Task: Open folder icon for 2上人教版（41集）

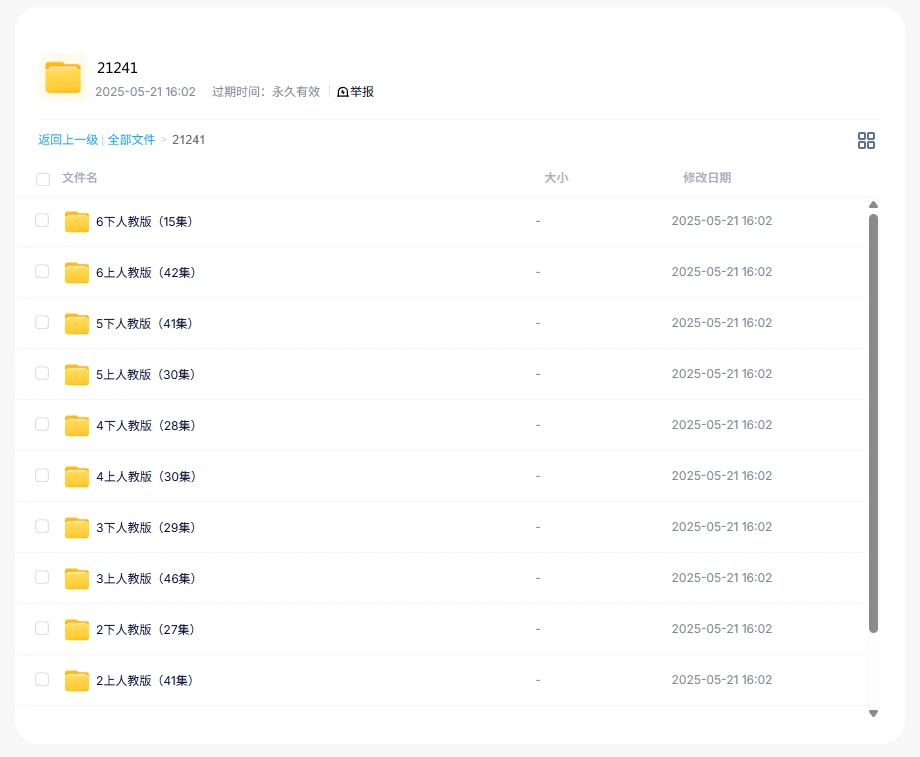Action: tap(77, 681)
